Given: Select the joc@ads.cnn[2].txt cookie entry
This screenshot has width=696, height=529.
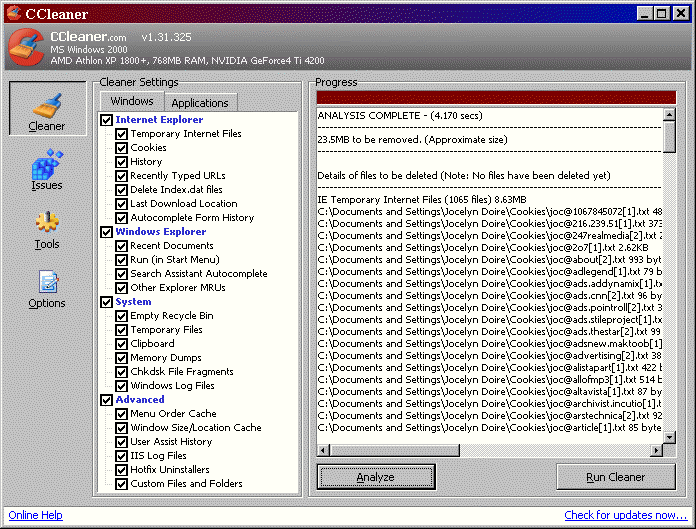Looking at the screenshot, I should point(490,296).
